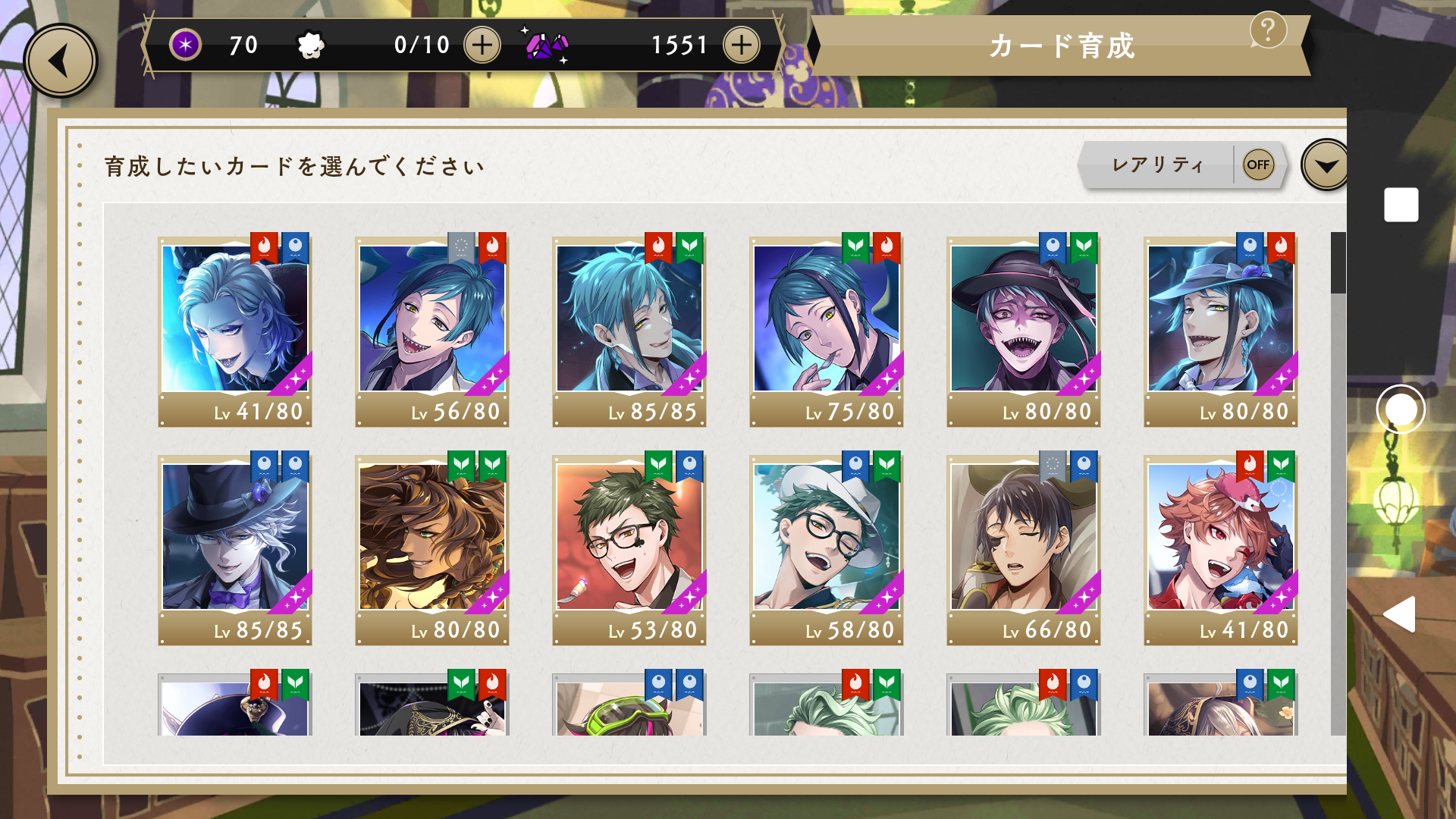This screenshot has height=819, width=1456.
Task: Tap the purple star rank icon
Action: (185, 45)
